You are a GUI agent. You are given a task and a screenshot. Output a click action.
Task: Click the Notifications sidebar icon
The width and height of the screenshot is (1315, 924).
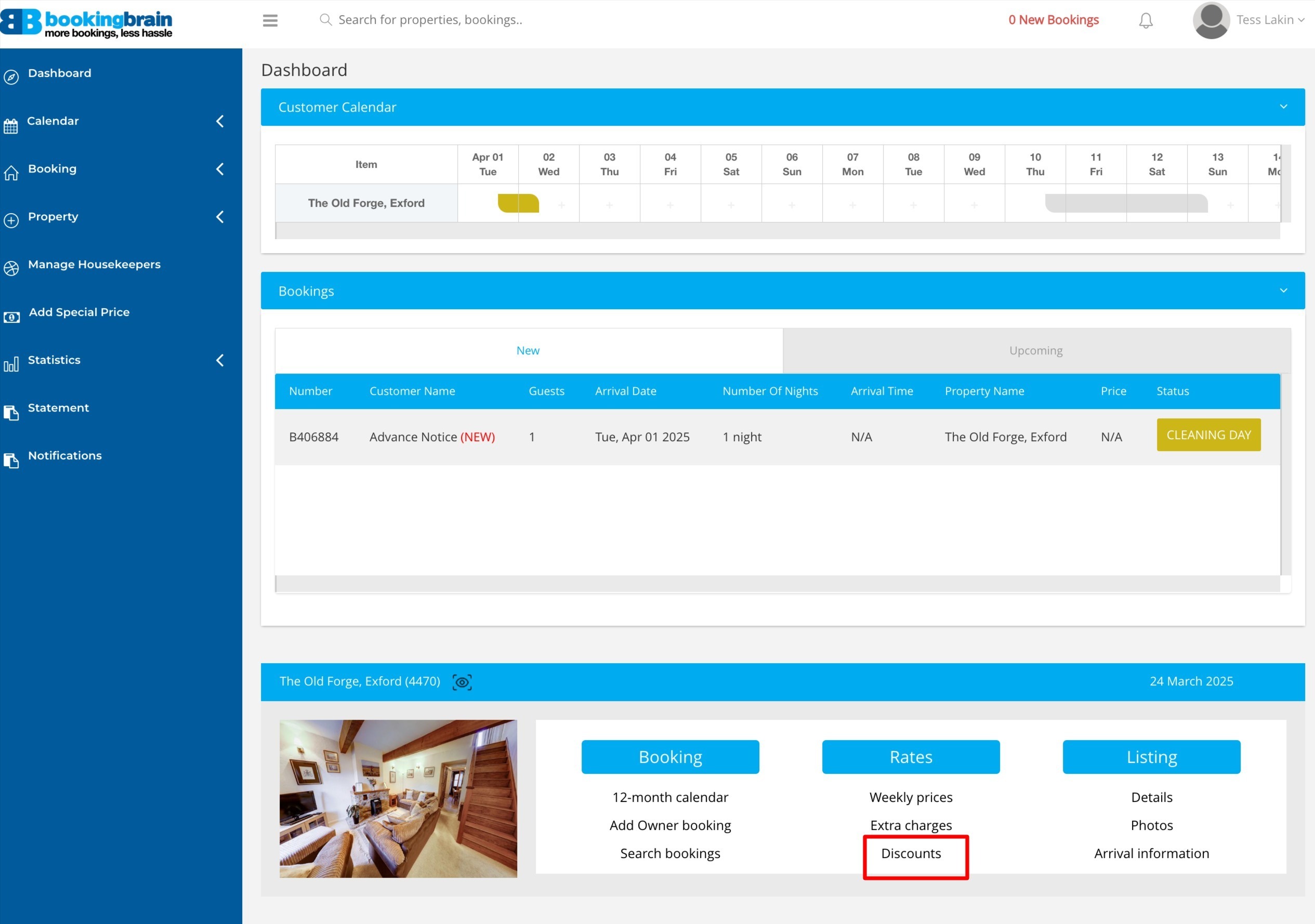point(11,460)
